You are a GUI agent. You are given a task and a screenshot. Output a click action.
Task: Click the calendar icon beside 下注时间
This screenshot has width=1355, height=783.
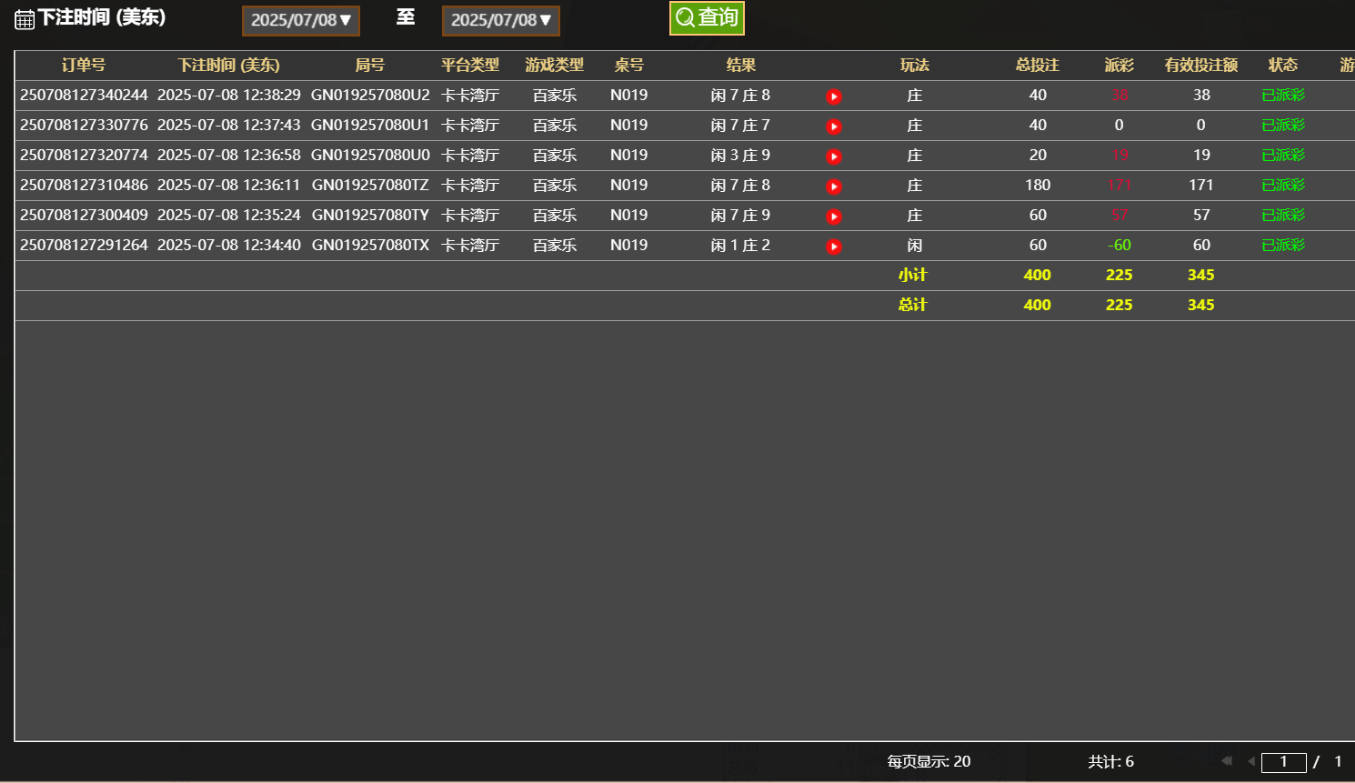(x=24, y=20)
